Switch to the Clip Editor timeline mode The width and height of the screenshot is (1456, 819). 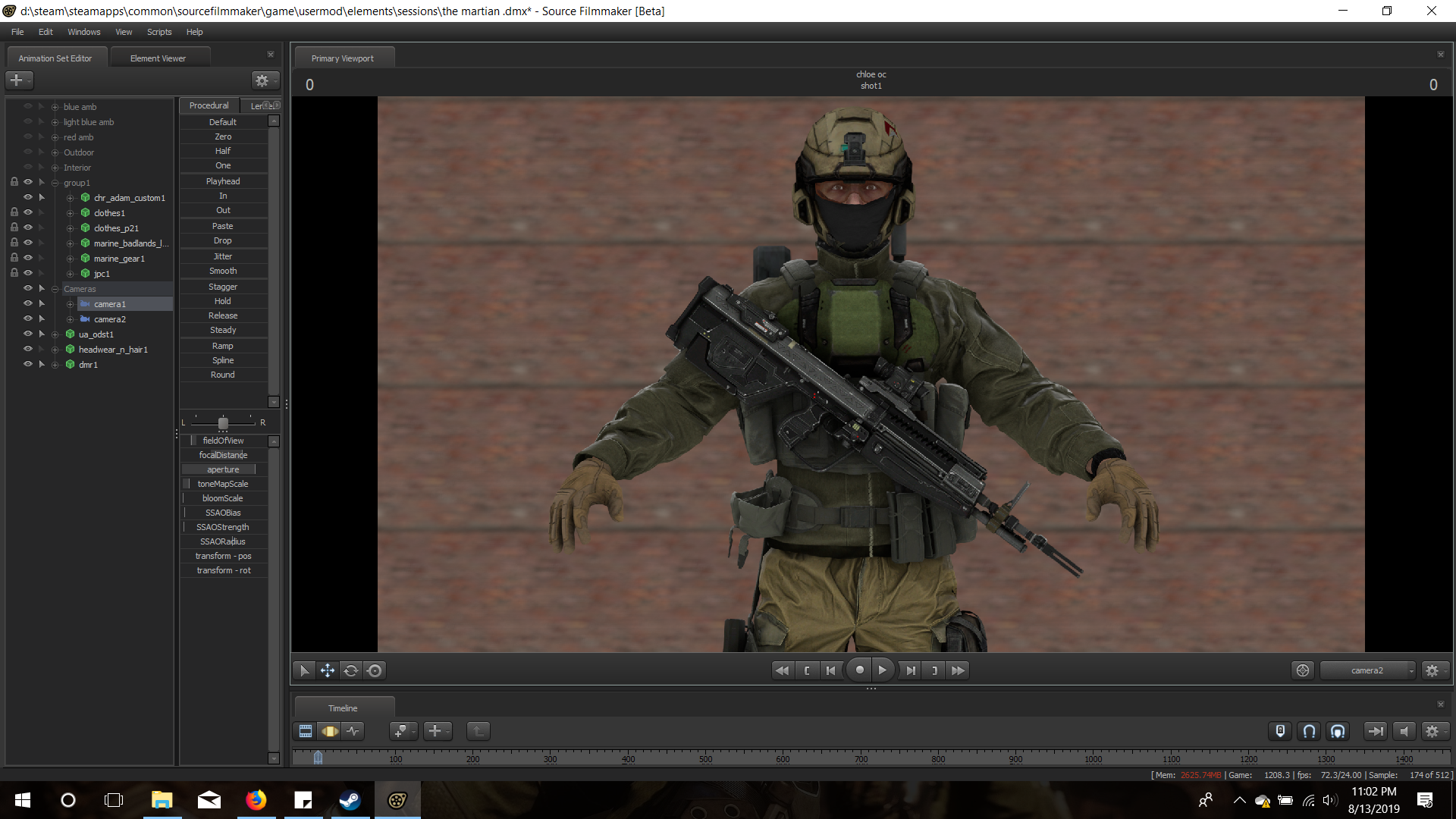(x=306, y=731)
